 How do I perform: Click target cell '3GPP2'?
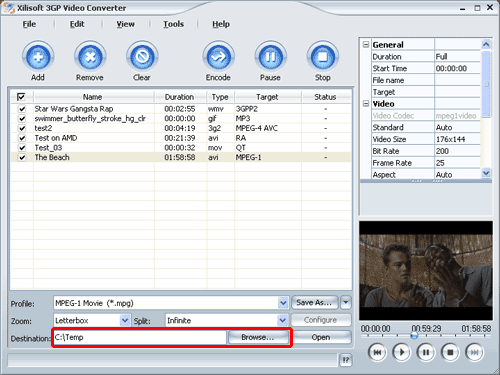pos(247,109)
